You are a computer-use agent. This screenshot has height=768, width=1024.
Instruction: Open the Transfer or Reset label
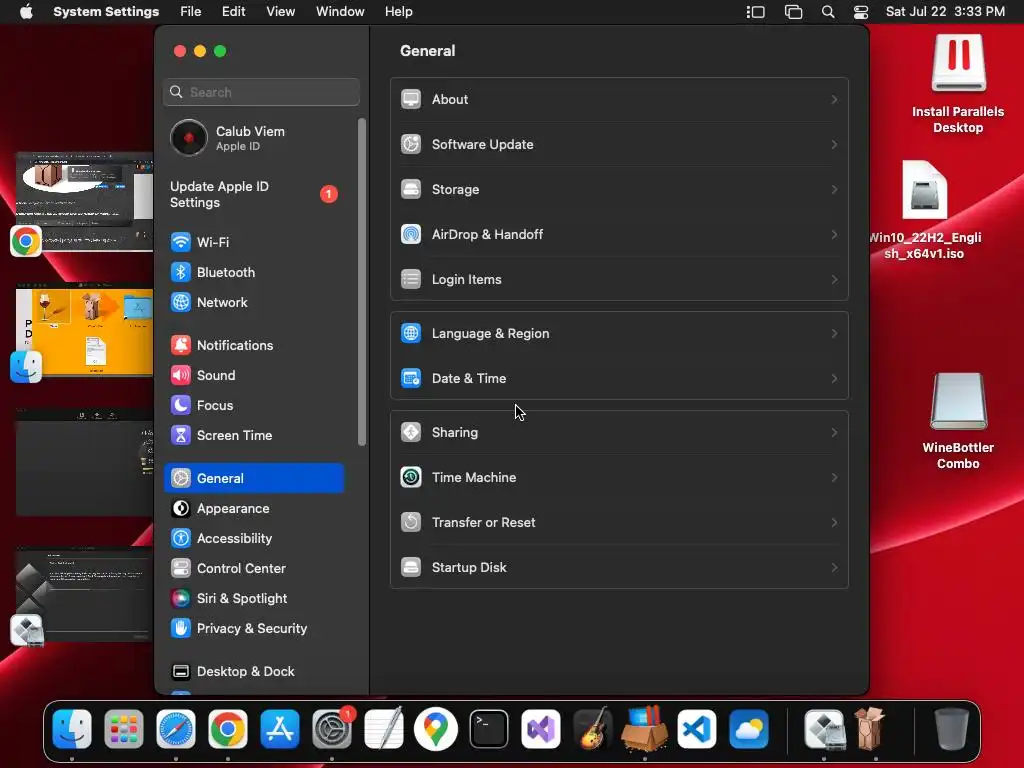[x=483, y=522]
